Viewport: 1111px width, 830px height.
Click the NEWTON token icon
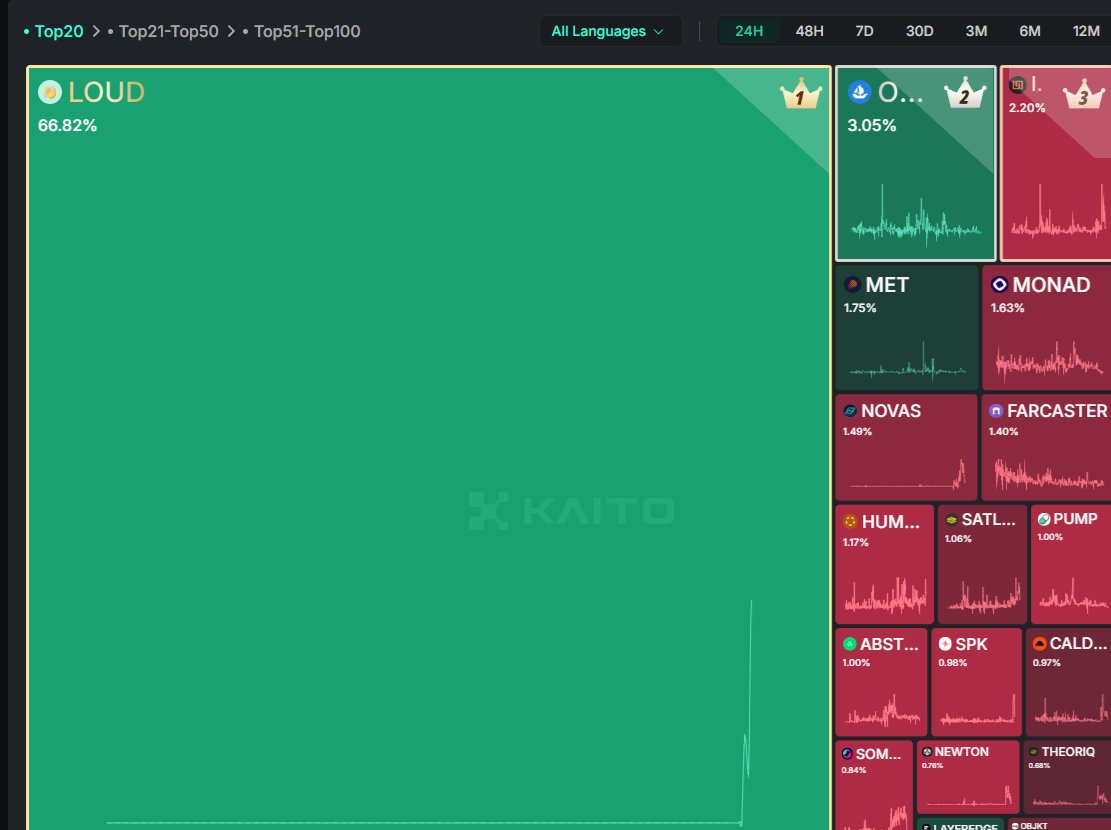click(x=927, y=752)
